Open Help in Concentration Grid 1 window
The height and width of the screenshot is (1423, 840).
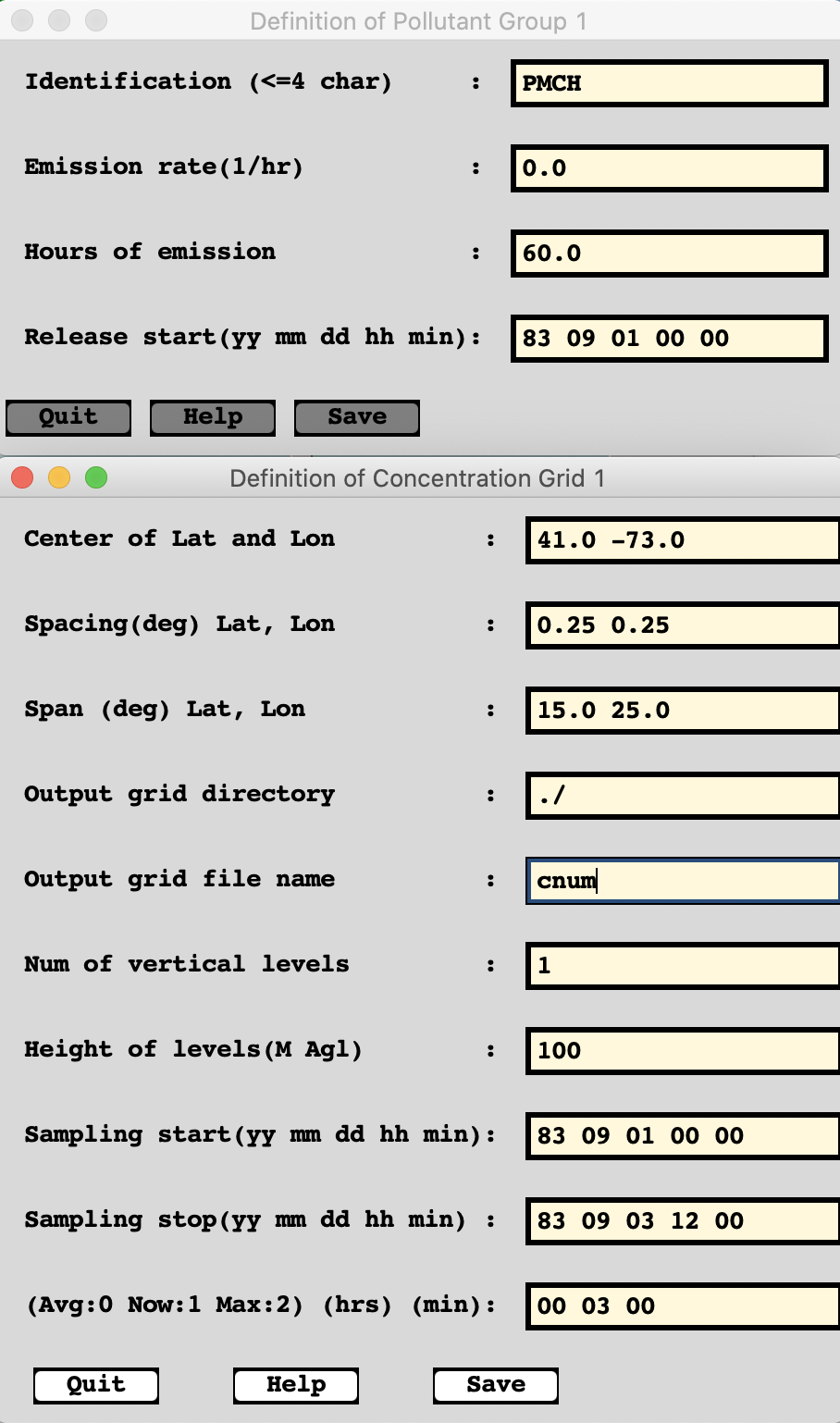296,1385
